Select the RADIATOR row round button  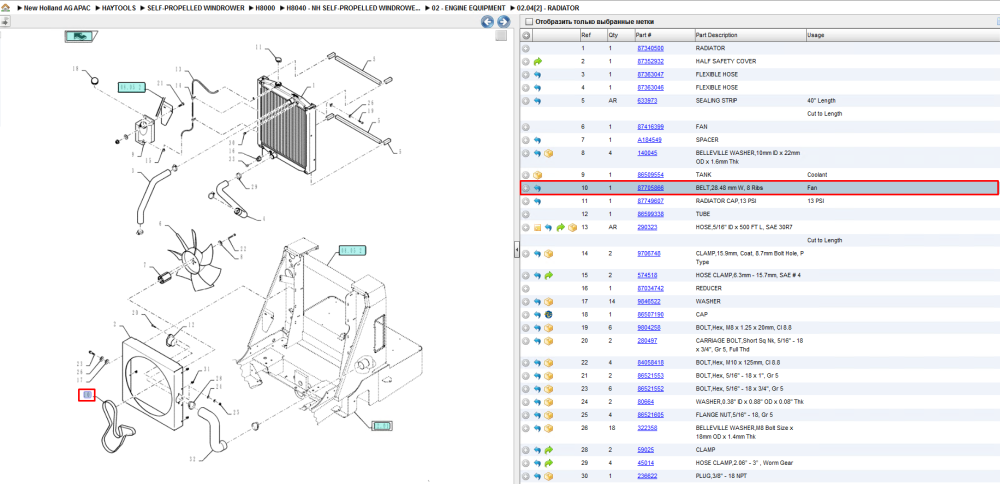[526, 48]
